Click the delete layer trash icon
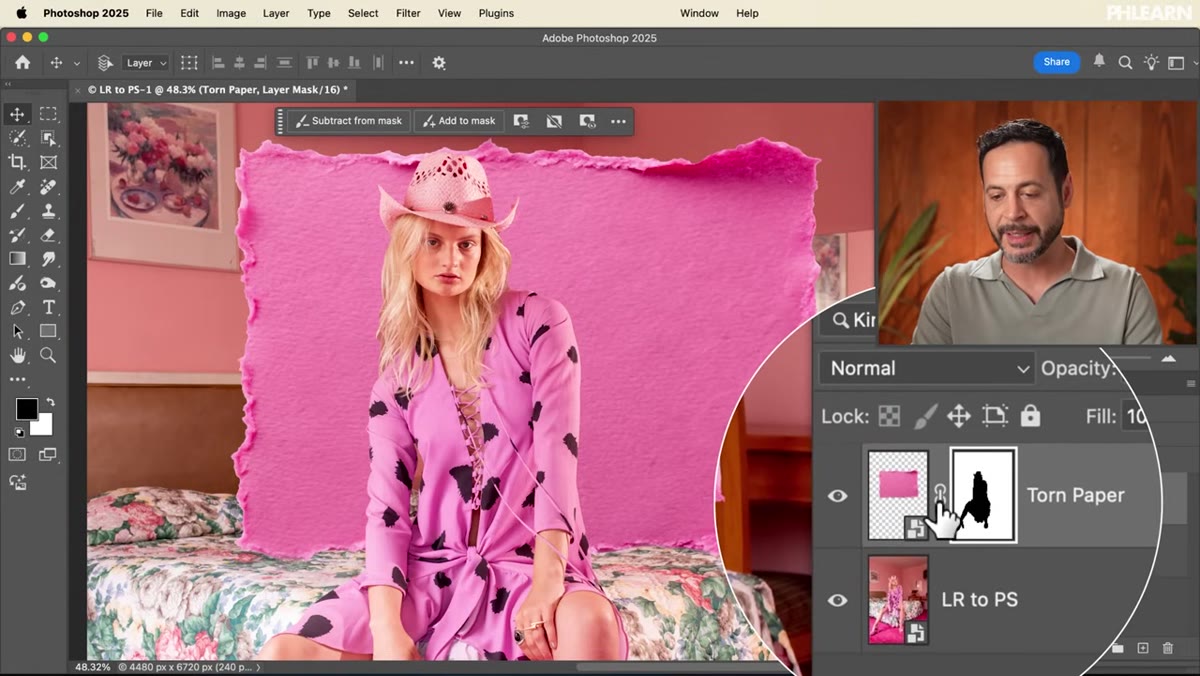The image size is (1200, 676). 1167,649
